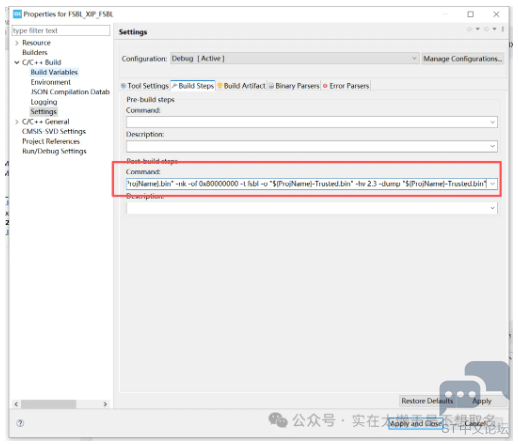Image resolution: width=518 pixels, height=444 pixels.
Task: Expand the C/C++ General tree node
Action: pos(17,122)
